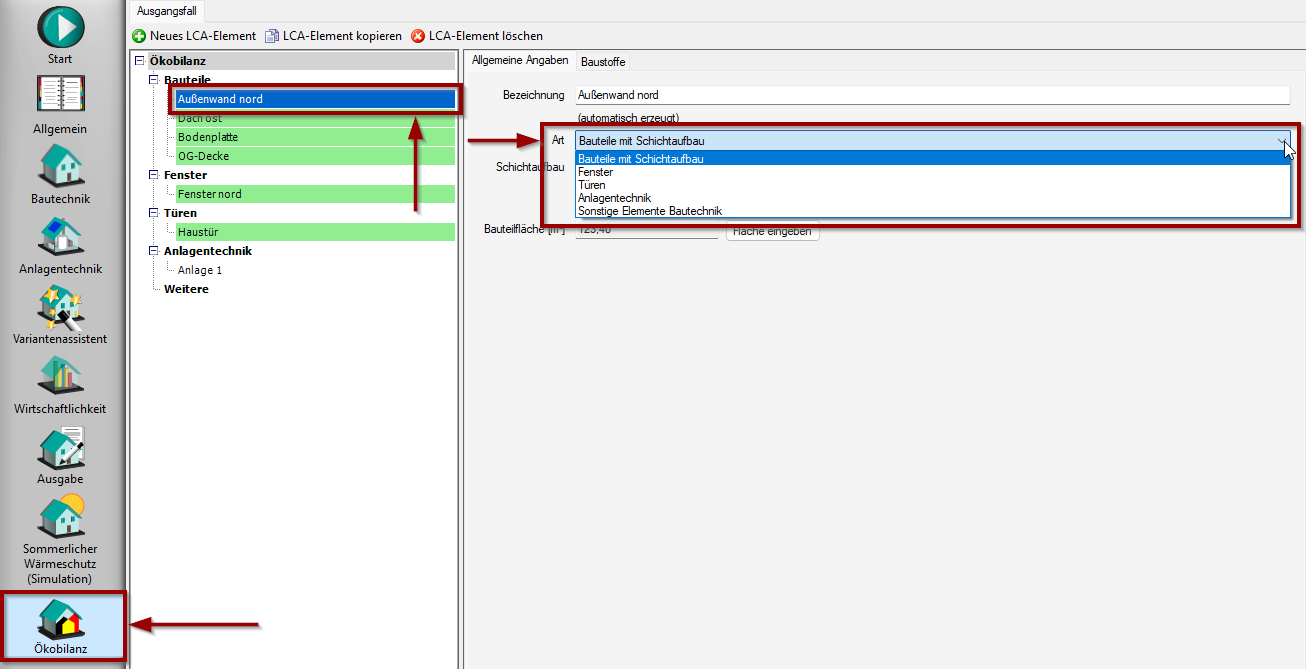Click LCA-Element kopieren in toolbar

pos(333,36)
